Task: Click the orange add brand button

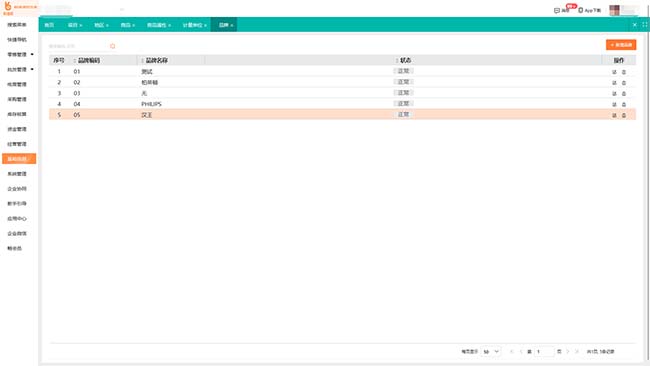Action: point(621,45)
